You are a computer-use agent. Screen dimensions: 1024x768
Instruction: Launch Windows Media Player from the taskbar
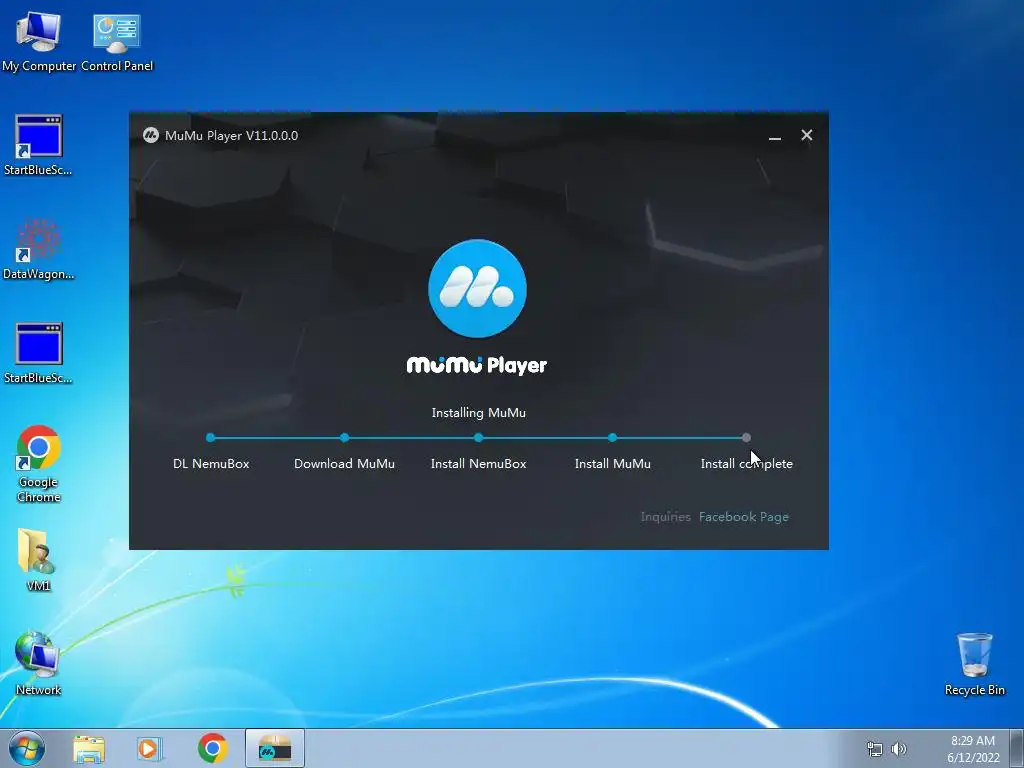click(150, 749)
